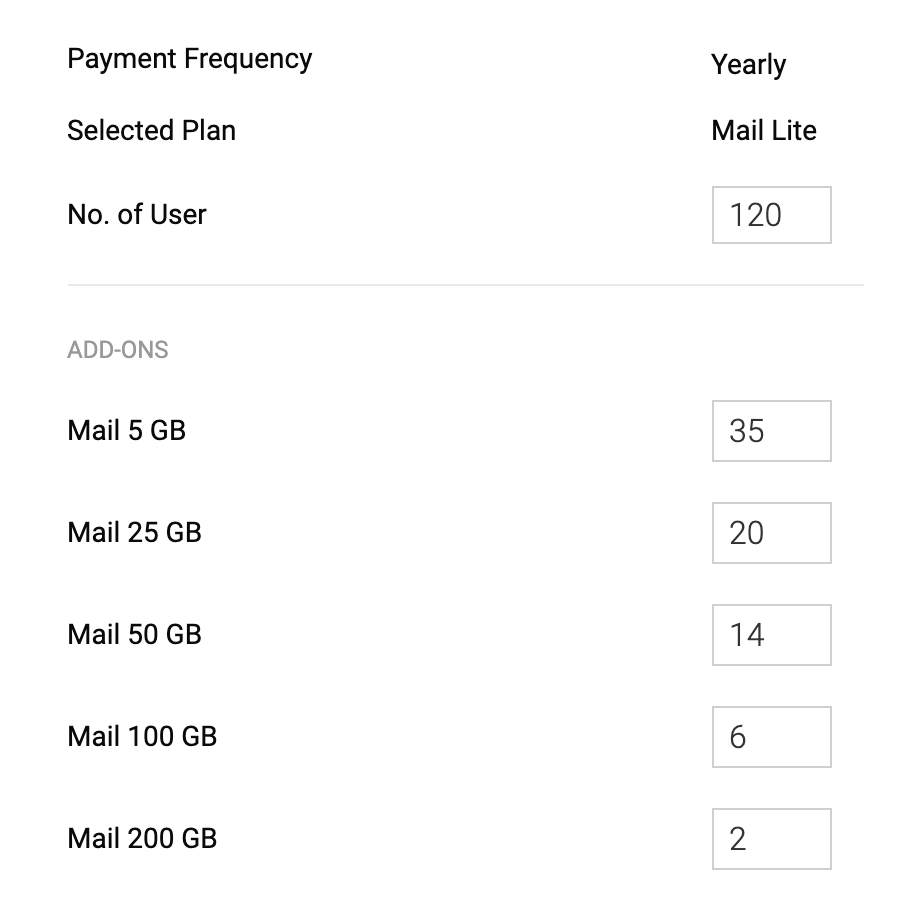Click the Yearly payment frequency value
The height and width of the screenshot is (898, 922).
(x=748, y=65)
